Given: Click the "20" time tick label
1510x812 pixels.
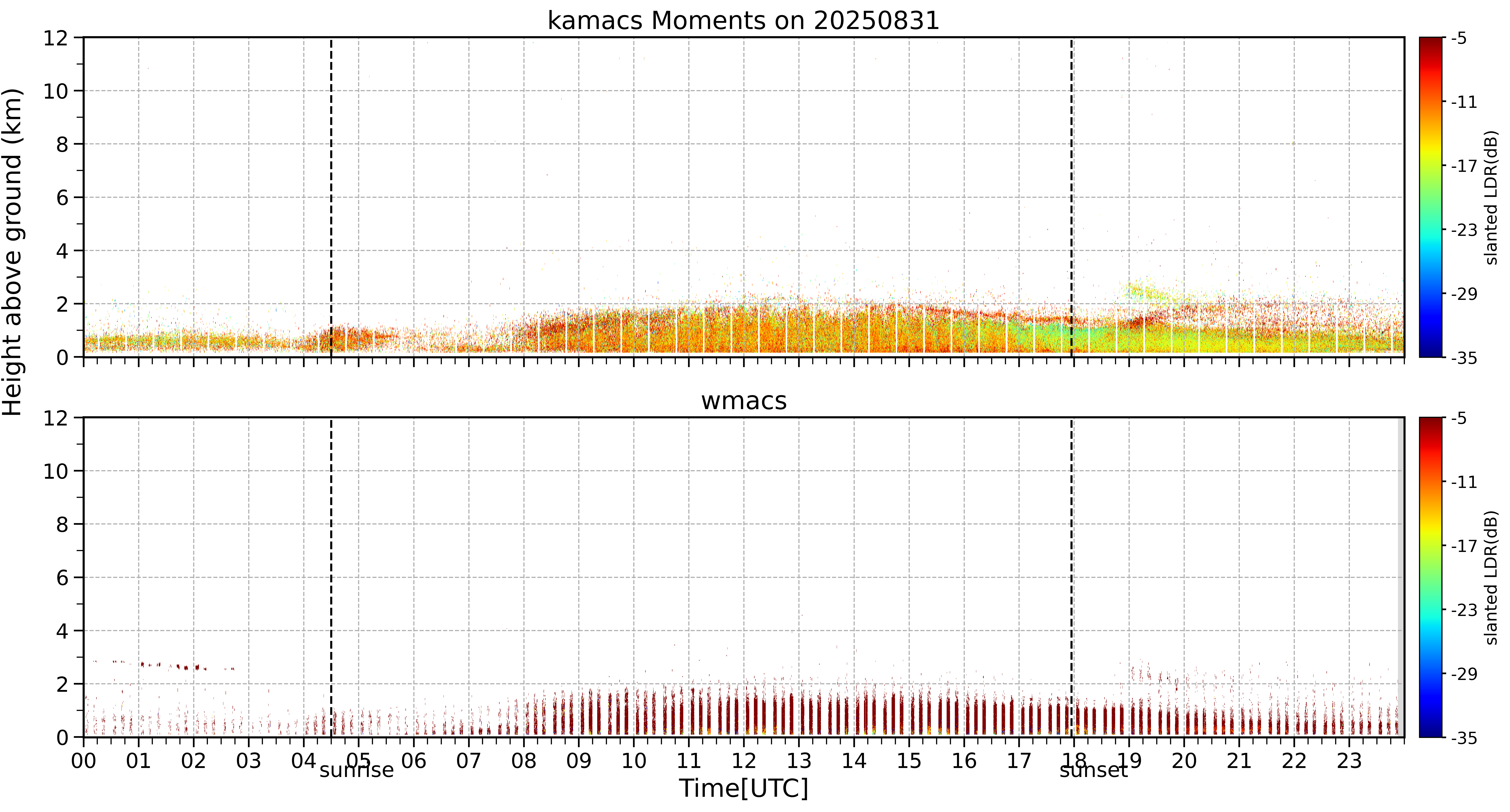Looking at the screenshot, I should (x=1184, y=761).
